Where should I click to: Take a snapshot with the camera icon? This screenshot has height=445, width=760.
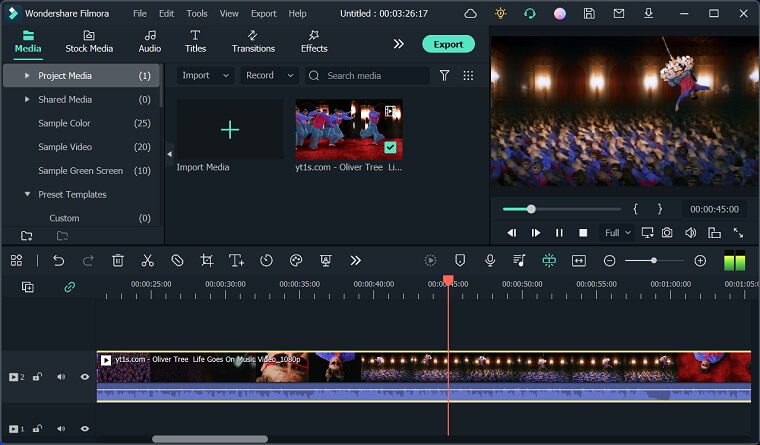[667, 233]
